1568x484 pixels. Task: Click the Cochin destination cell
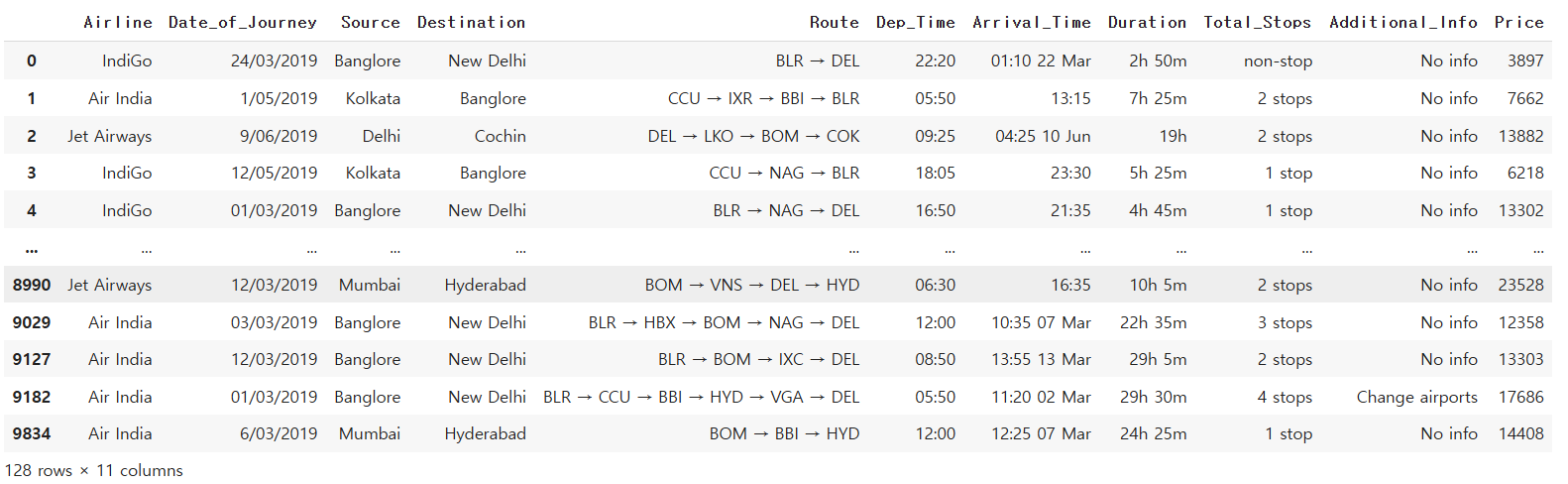(500, 136)
